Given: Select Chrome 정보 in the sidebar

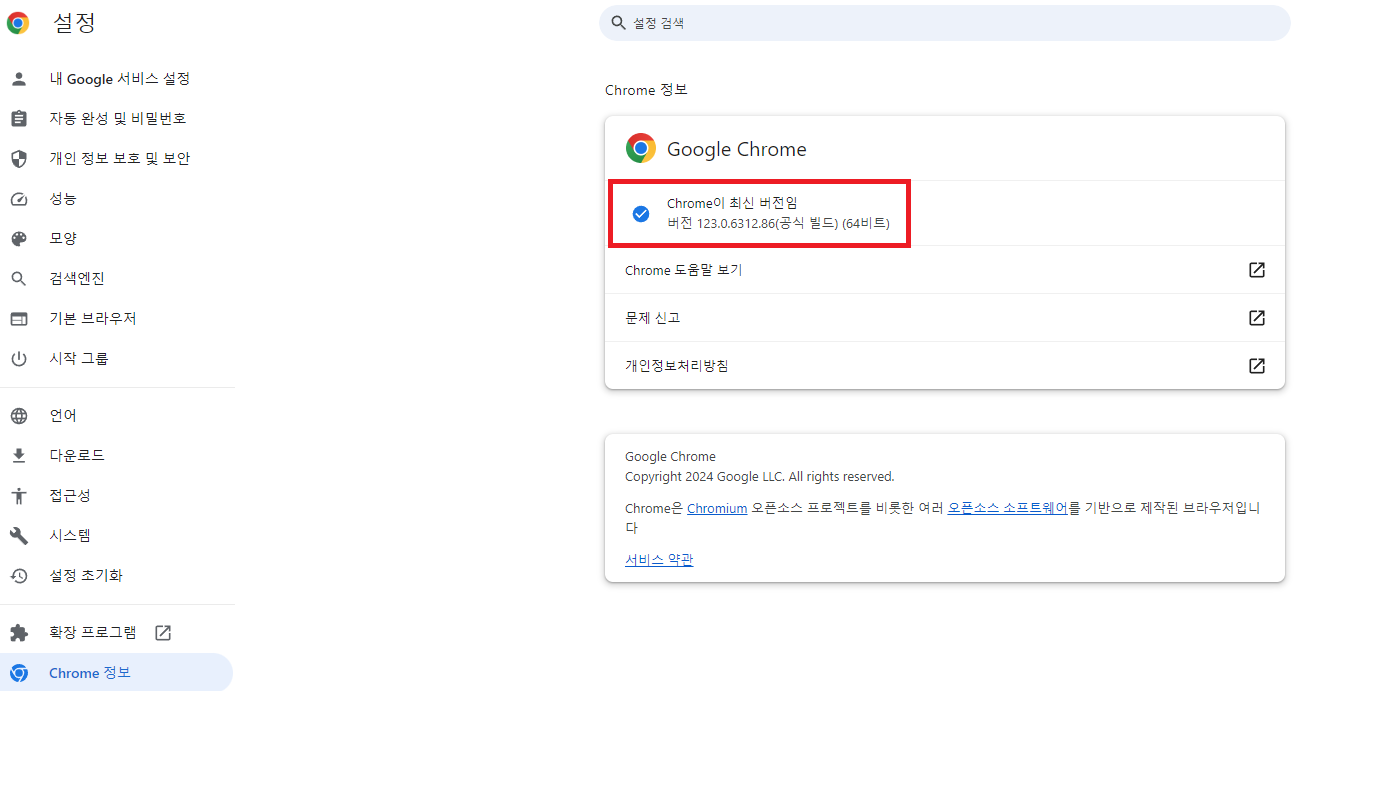Looking at the screenshot, I should click(116, 673).
